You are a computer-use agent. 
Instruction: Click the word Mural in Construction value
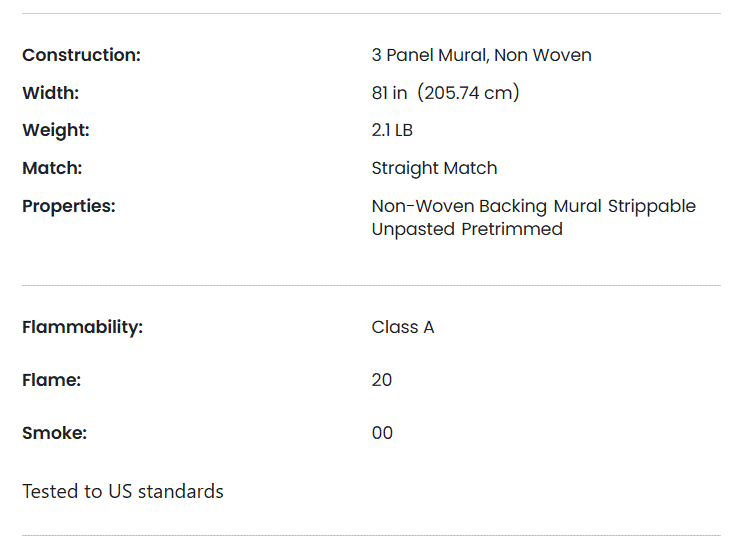463,55
